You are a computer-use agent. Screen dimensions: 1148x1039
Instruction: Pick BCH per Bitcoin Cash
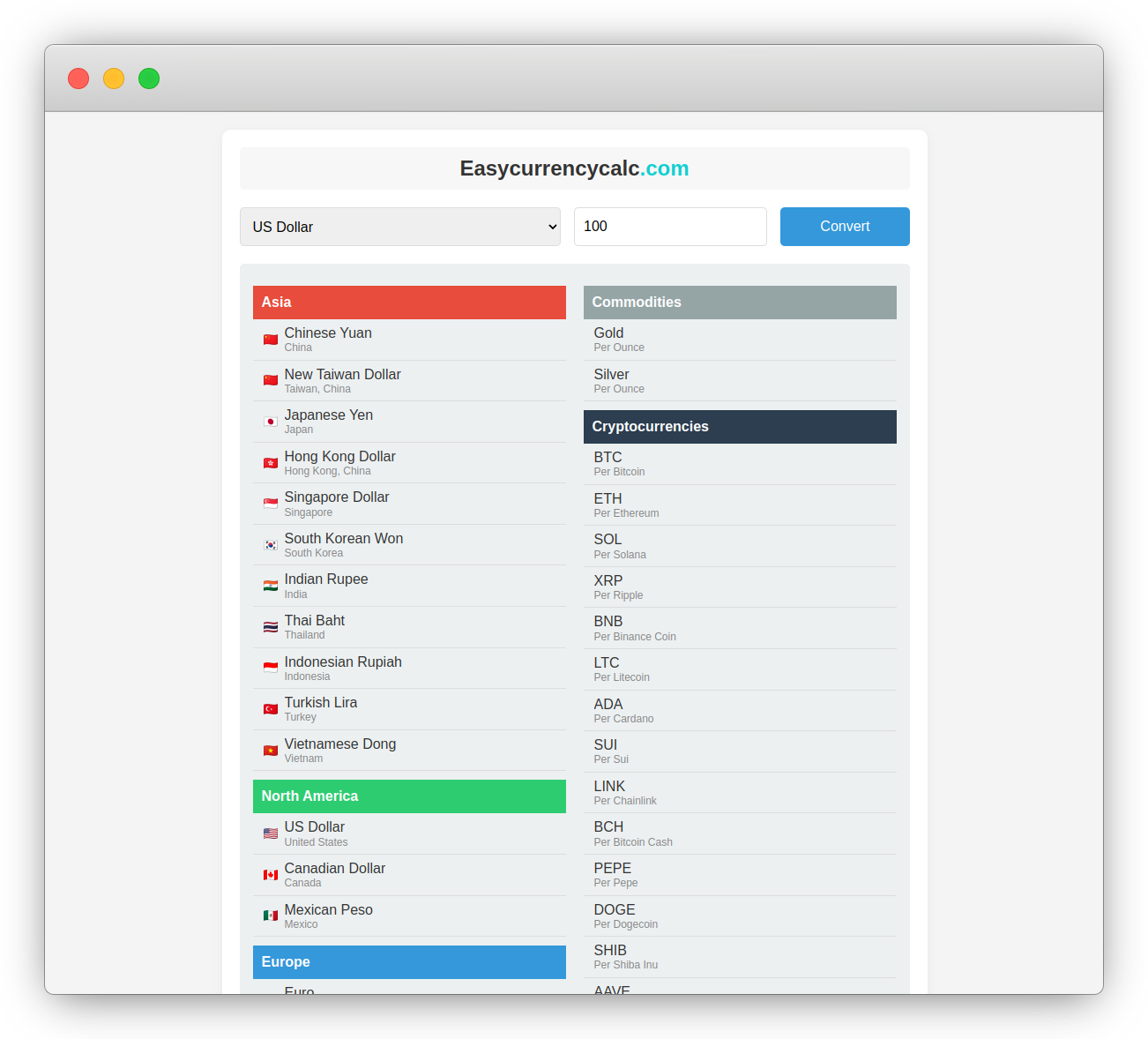coord(740,833)
